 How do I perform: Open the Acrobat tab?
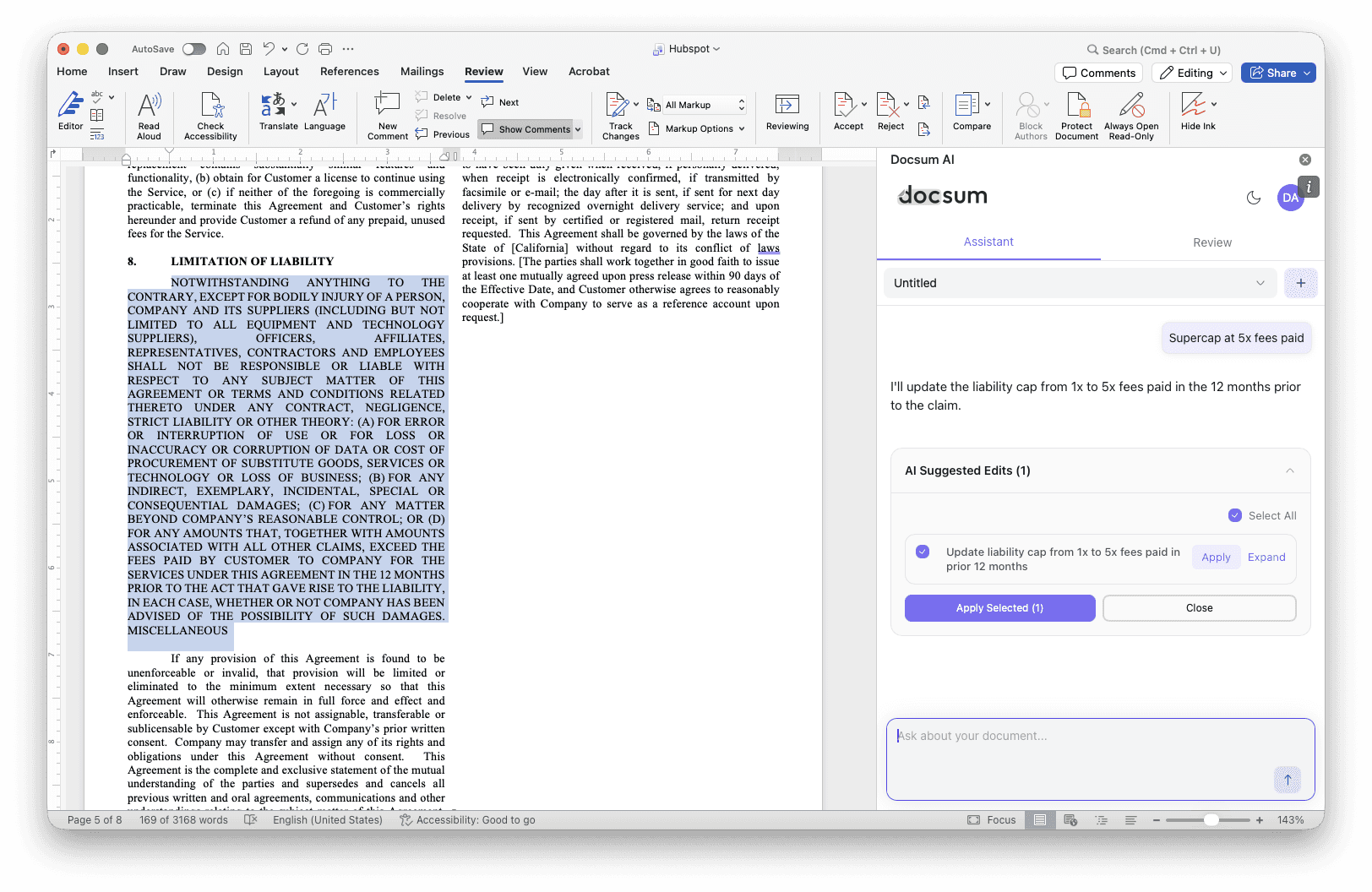point(589,72)
